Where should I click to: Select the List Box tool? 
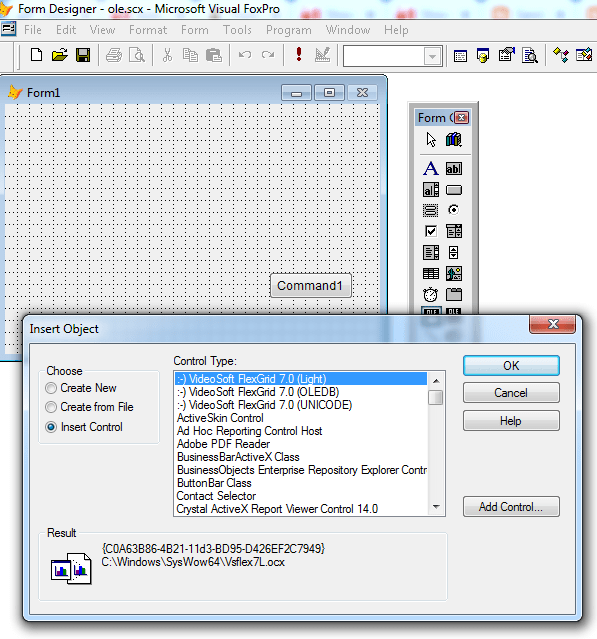[431, 253]
